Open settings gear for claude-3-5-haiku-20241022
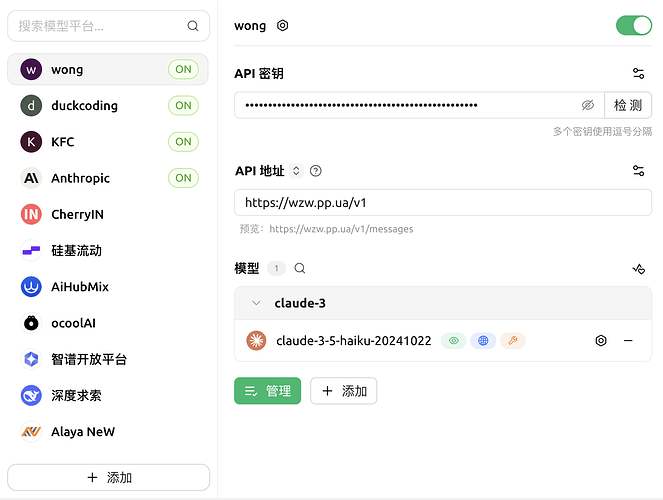 (x=601, y=341)
